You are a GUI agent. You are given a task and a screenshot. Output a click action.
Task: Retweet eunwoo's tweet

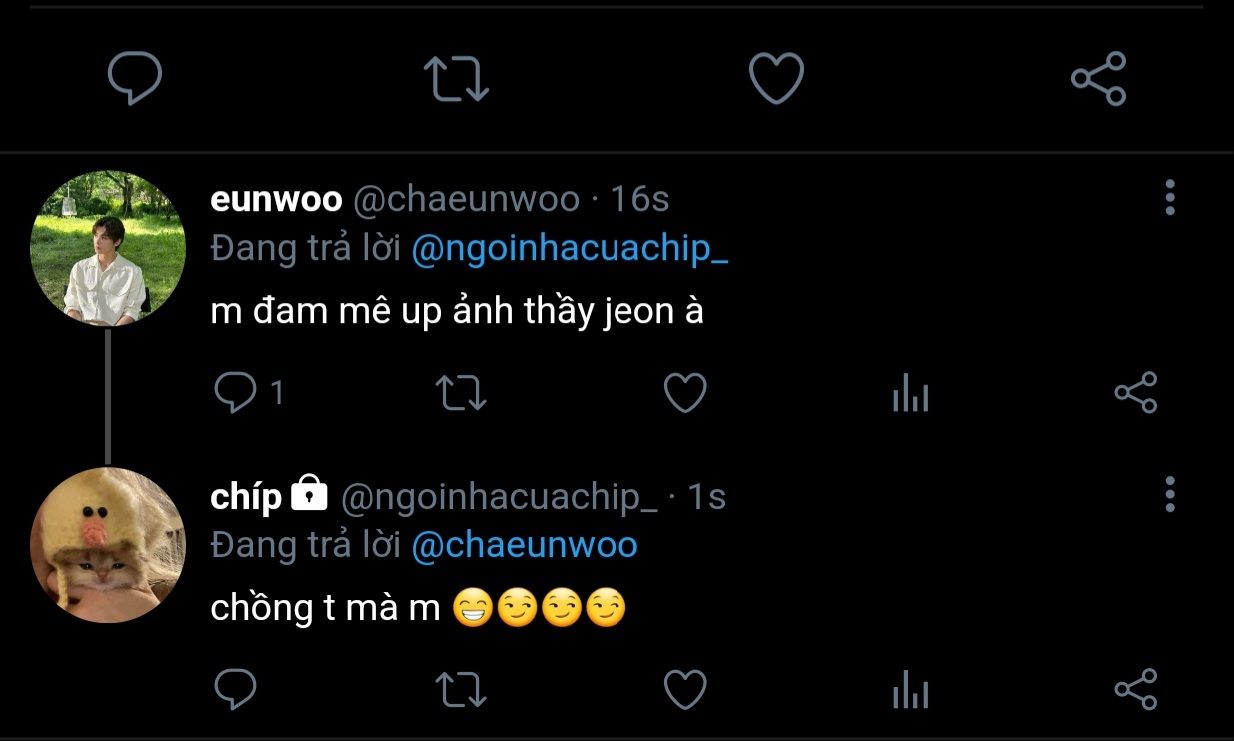[462, 393]
